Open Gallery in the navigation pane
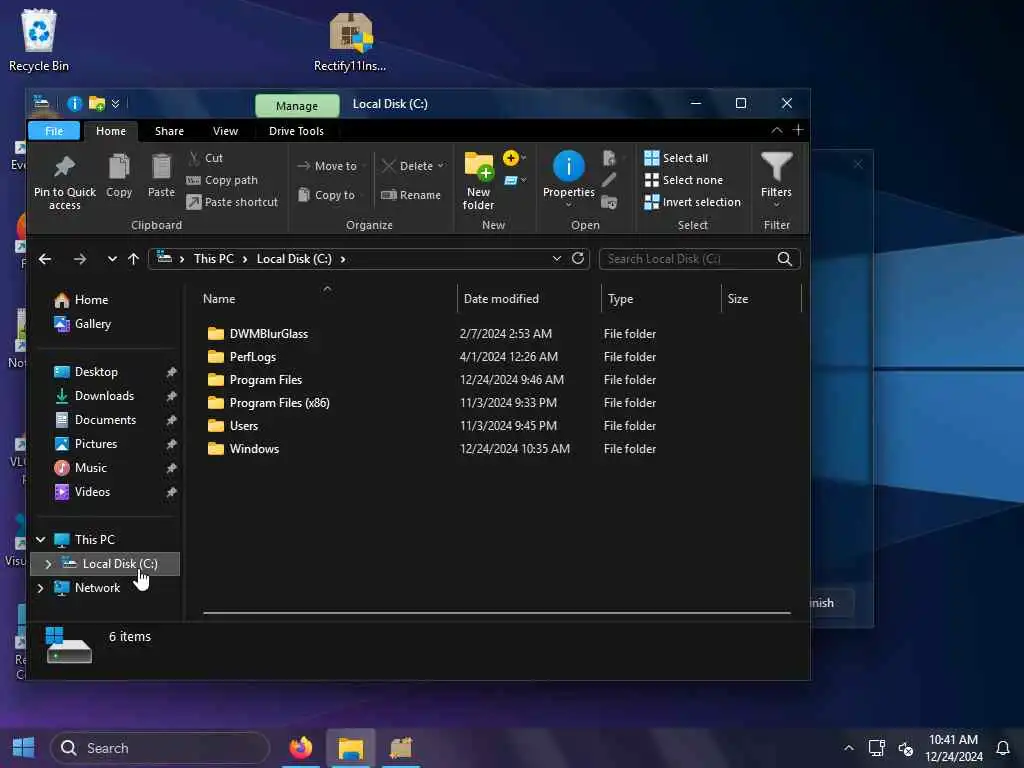This screenshot has width=1024, height=768. tap(82, 324)
